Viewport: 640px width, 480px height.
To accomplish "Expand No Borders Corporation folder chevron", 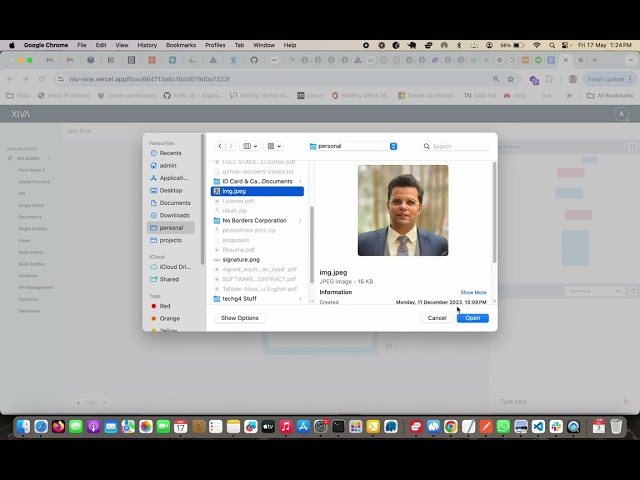I will tap(300, 220).
